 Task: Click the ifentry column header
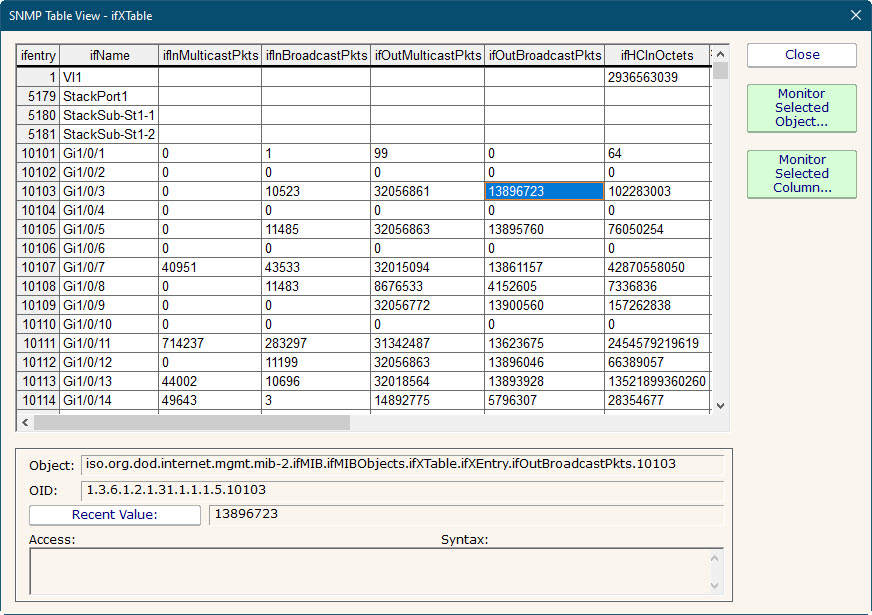[38, 55]
